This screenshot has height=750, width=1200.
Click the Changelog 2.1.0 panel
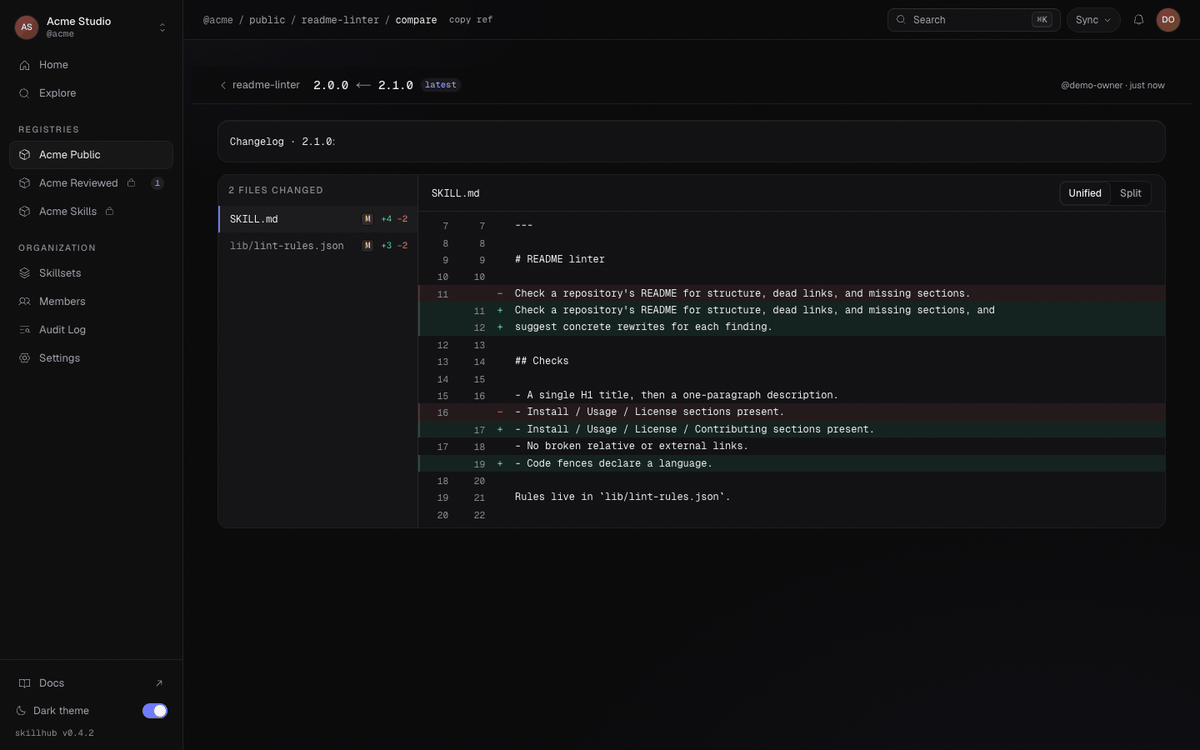coord(691,142)
